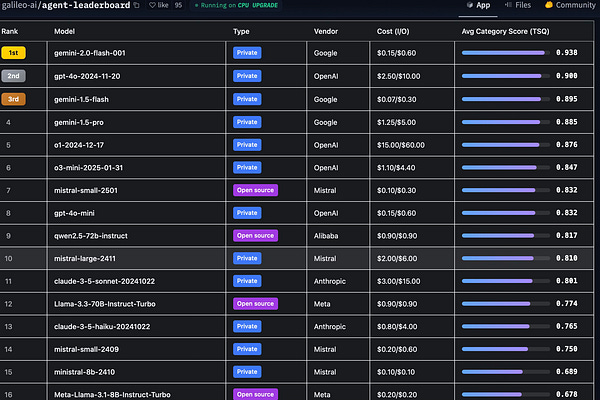Click score bar for gemini-2.0-flash-001
Viewport: 600px width, 400px height.
[505, 53]
